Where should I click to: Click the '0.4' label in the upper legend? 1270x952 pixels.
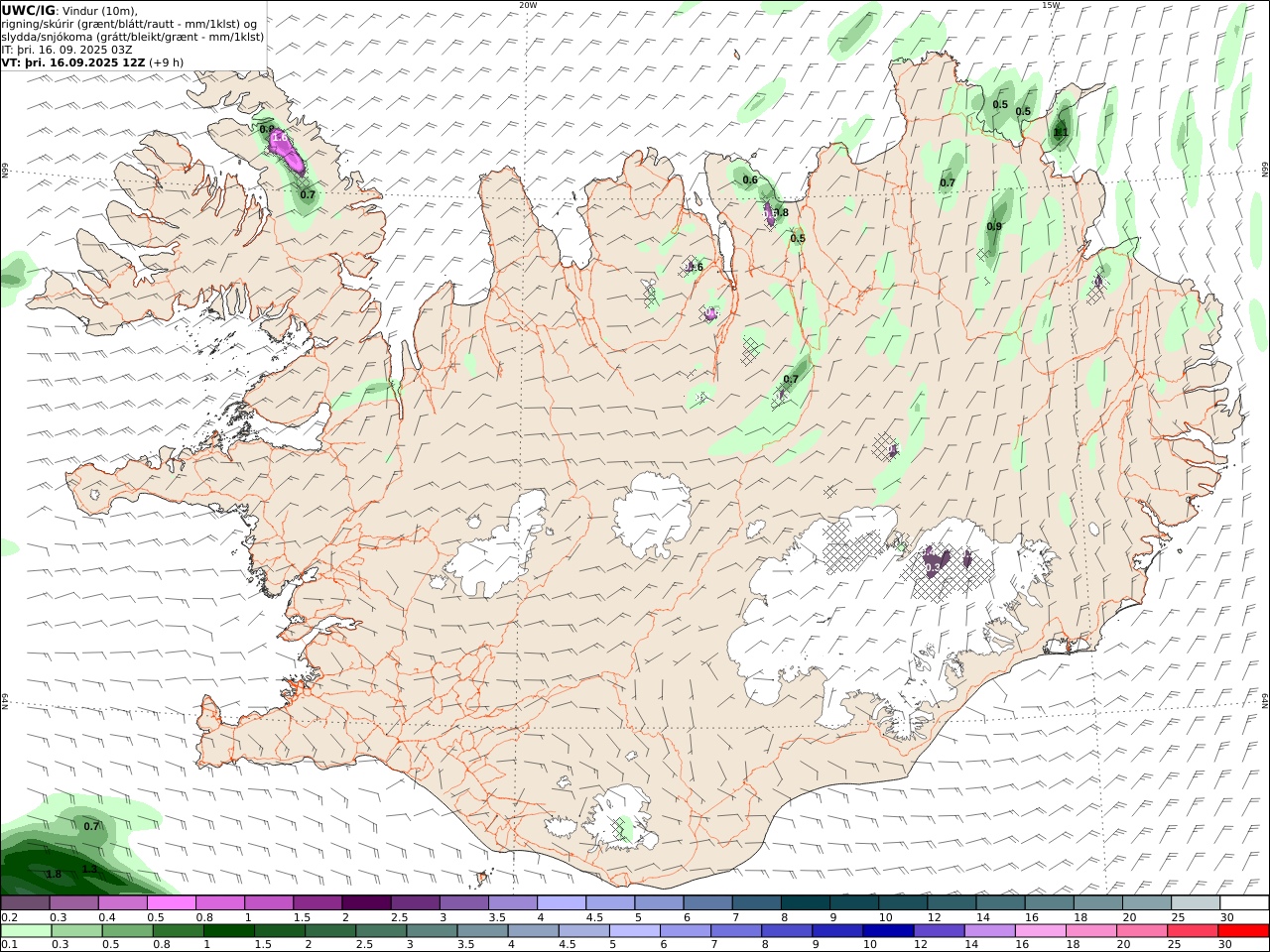[x=107, y=917]
